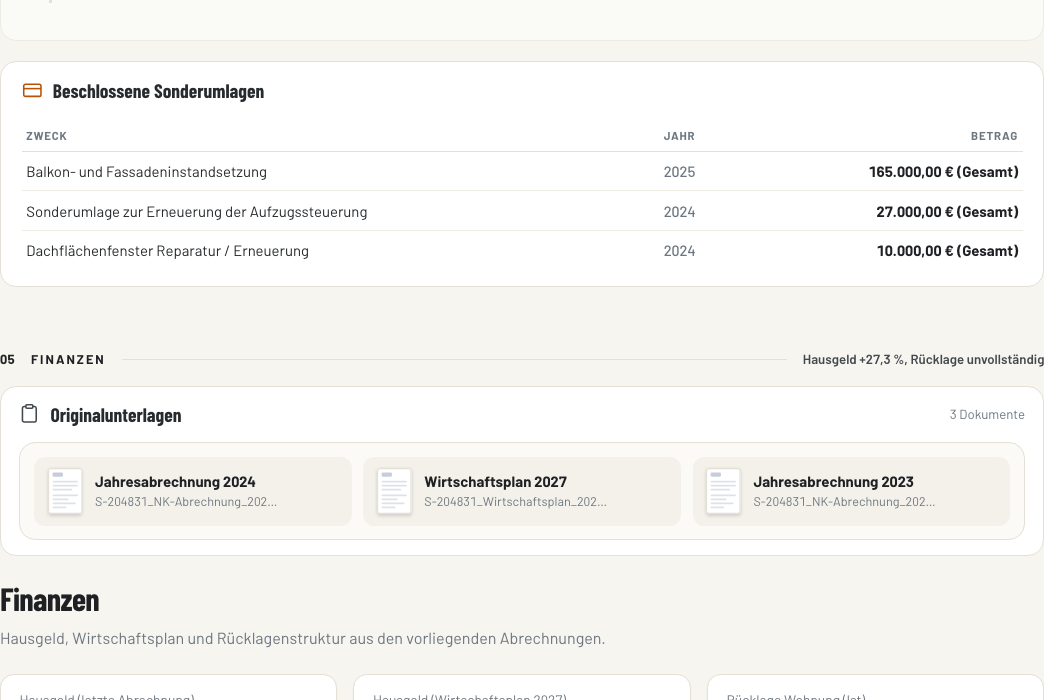Click file name S-204831_Wirtschaftsplan_202...
The height and width of the screenshot is (700, 1044).
pos(515,502)
